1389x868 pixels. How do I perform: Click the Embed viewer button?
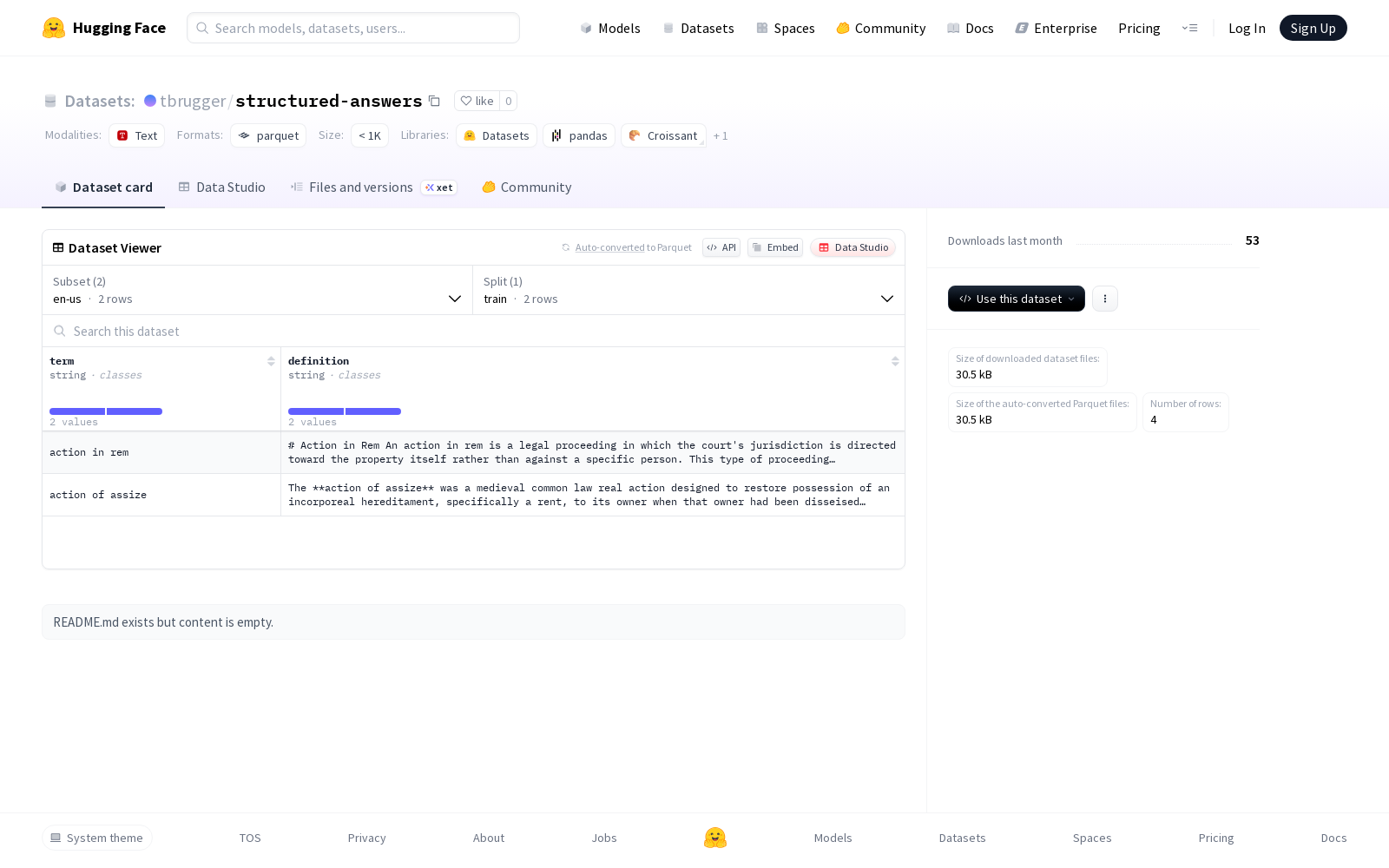pyautogui.click(x=775, y=247)
